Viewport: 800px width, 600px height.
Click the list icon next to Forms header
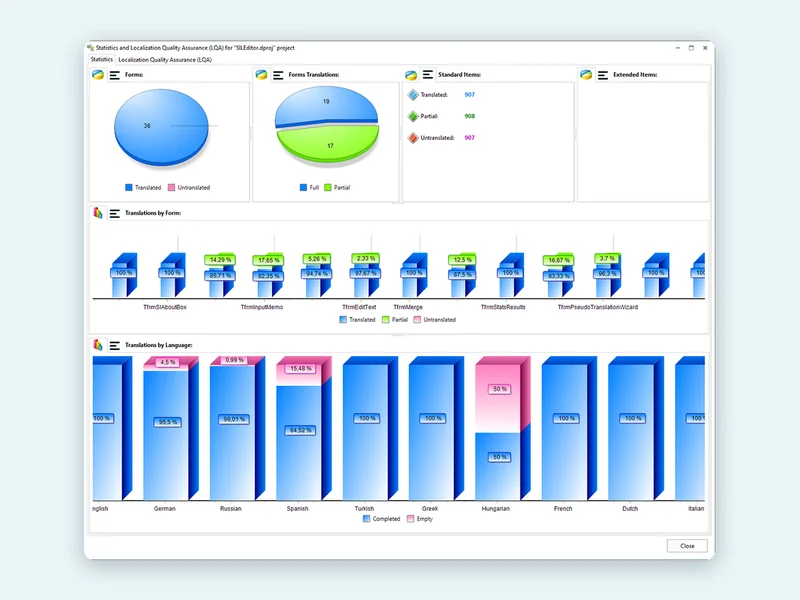[115, 75]
